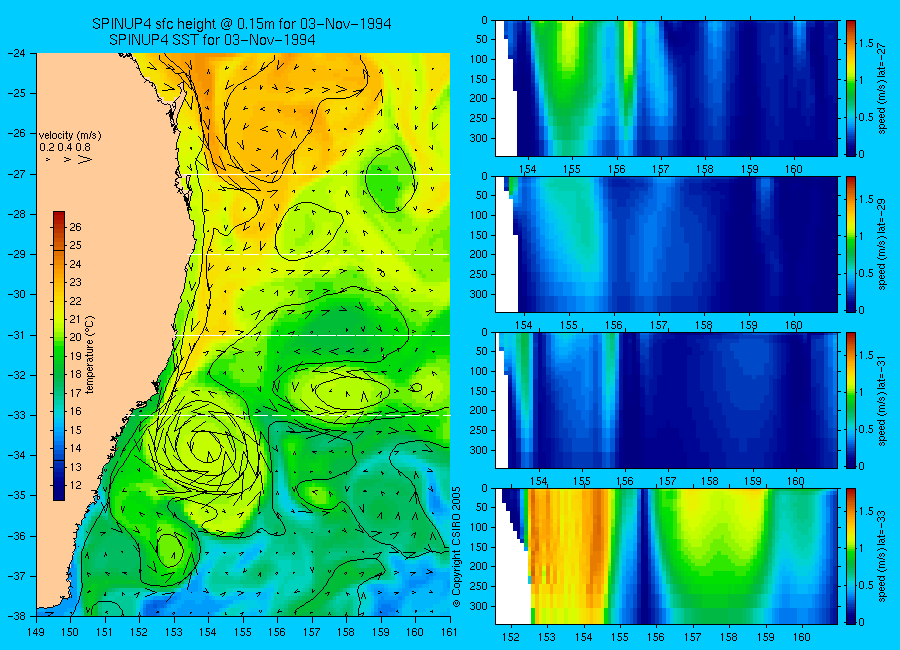Viewport: 900px width, 650px height.
Task: Open the lat=-27 speed section plot
Action: tap(666, 88)
